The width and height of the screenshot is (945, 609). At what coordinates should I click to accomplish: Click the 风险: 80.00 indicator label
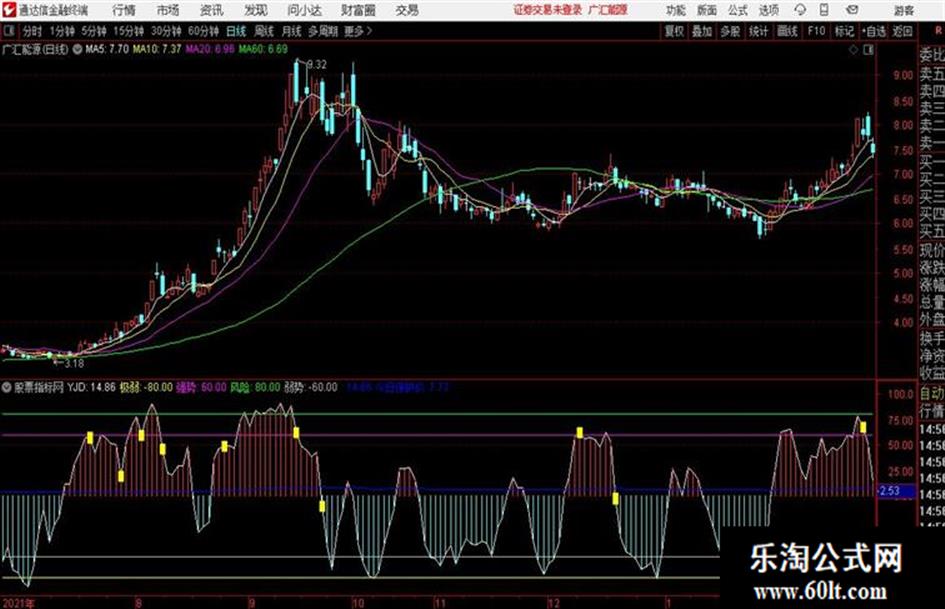click(x=256, y=387)
